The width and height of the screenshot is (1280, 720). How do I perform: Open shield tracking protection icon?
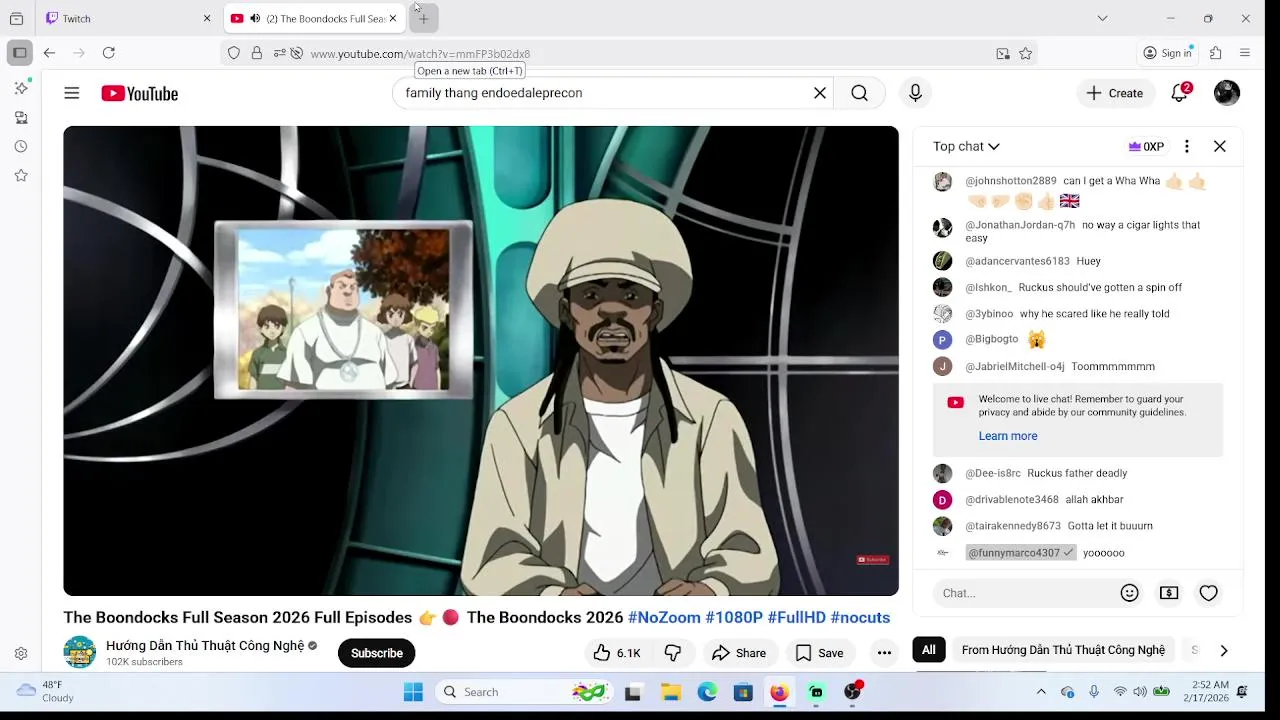234,54
